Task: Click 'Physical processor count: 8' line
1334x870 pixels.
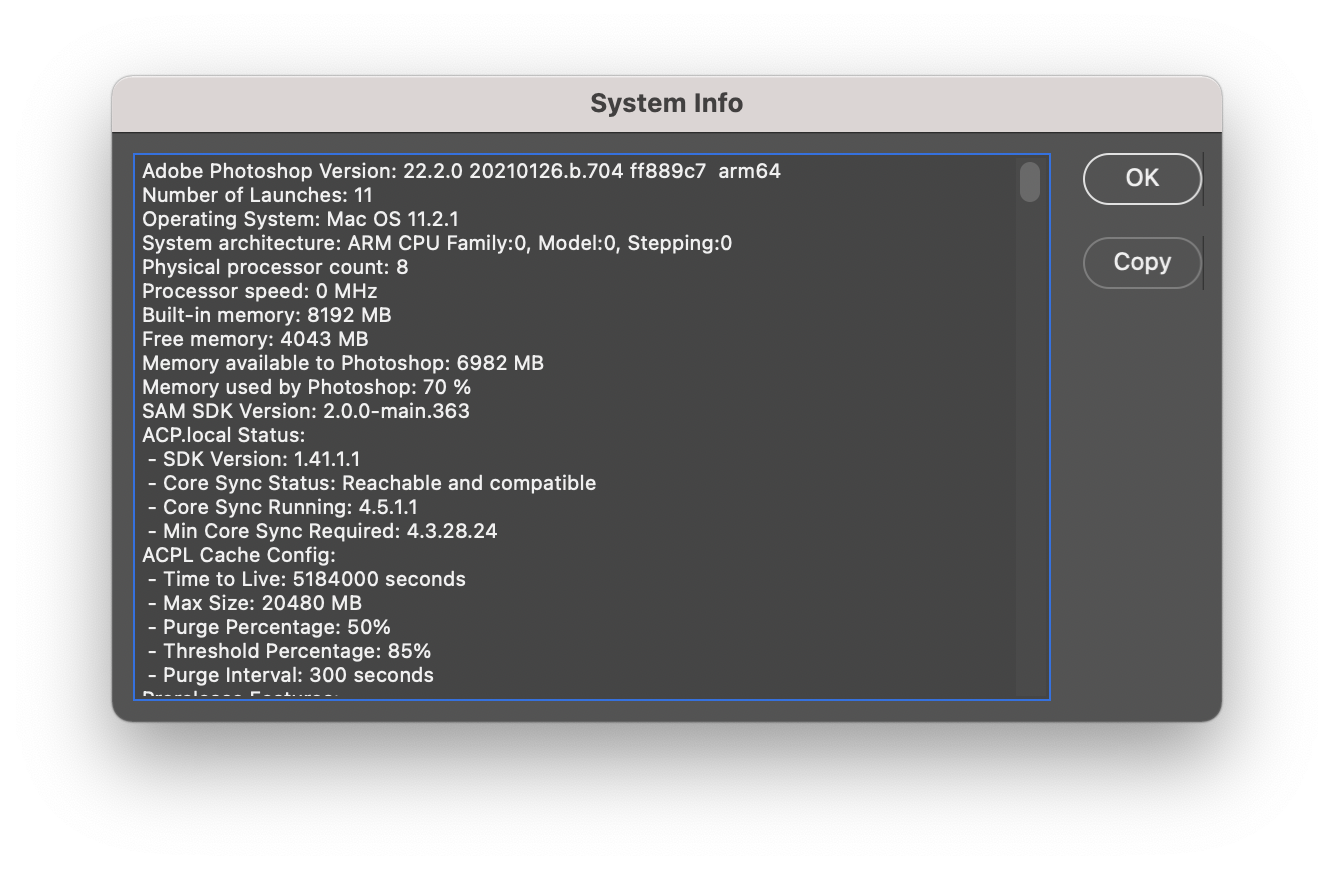Action: point(275,267)
